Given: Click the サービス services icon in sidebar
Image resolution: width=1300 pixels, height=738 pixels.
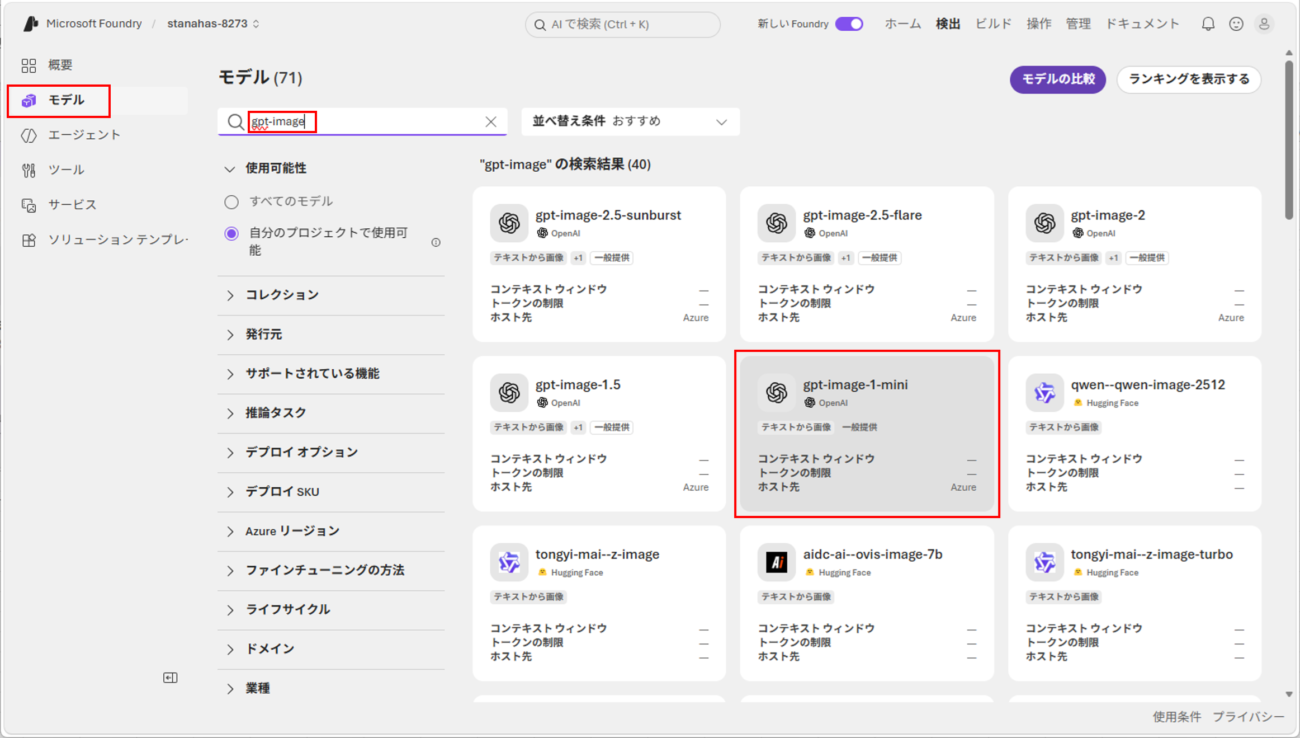Looking at the screenshot, I should coord(29,205).
